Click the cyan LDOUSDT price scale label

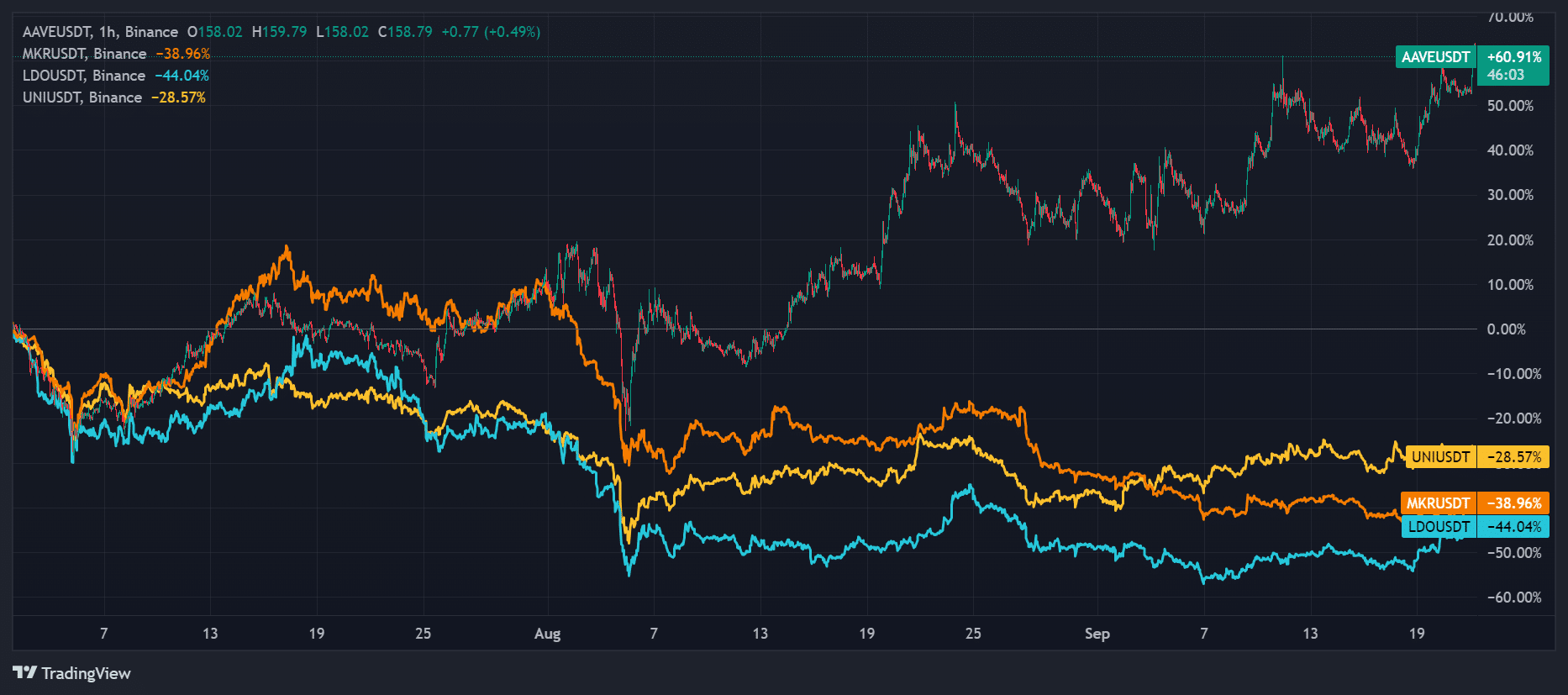(x=1439, y=527)
